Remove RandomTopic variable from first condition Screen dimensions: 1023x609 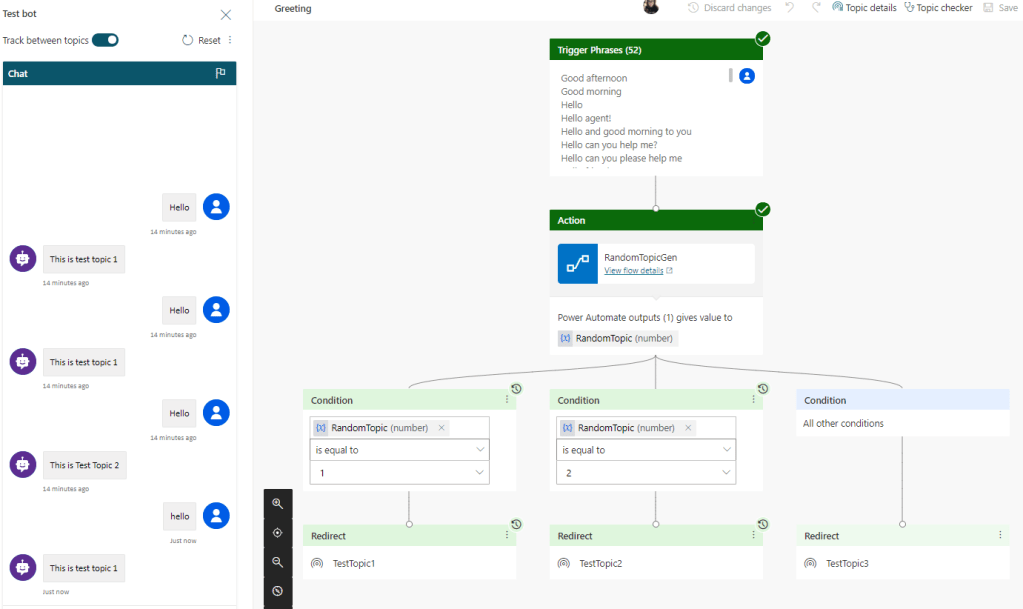(442, 428)
